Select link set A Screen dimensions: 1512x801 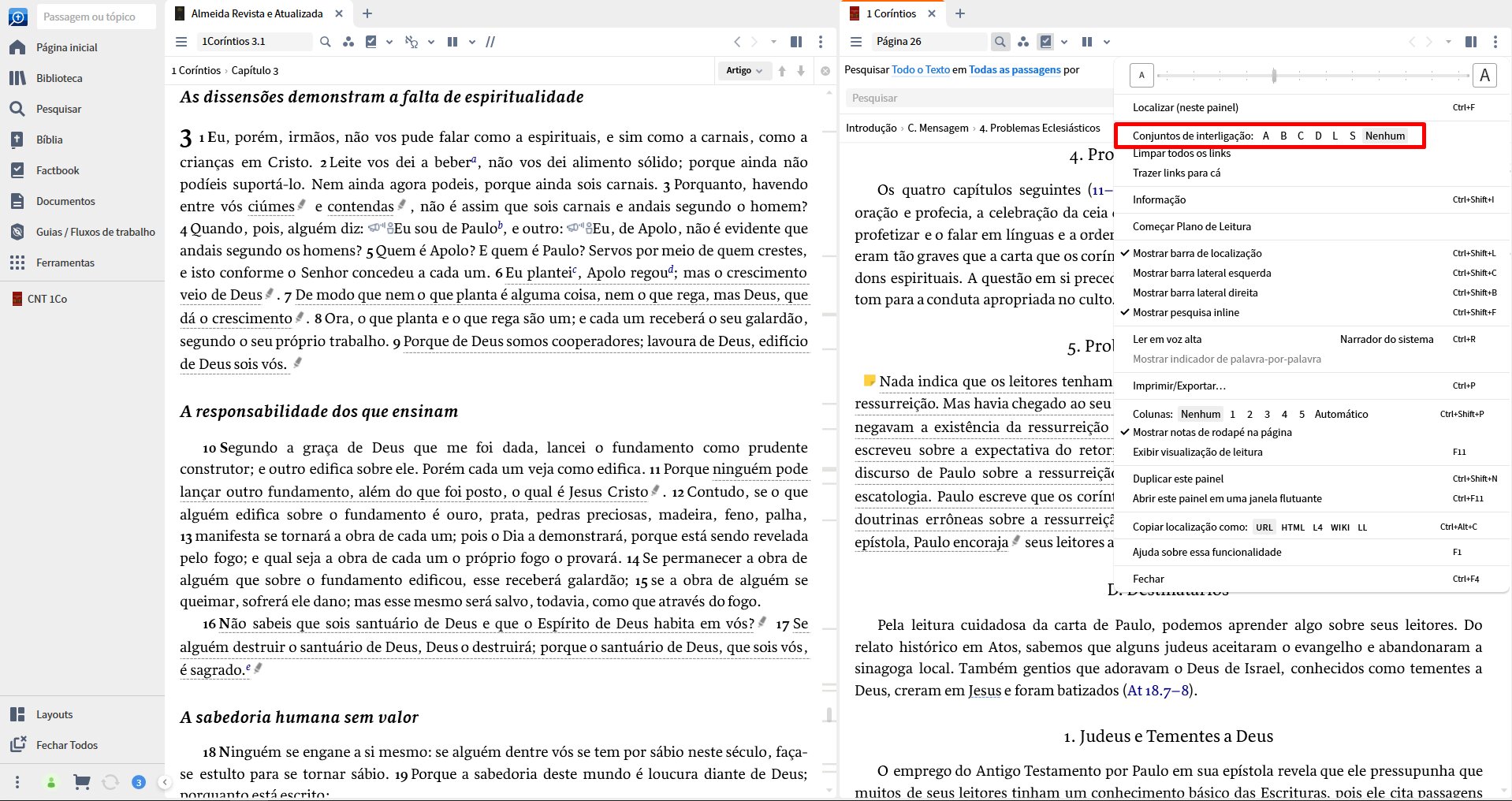(1266, 136)
